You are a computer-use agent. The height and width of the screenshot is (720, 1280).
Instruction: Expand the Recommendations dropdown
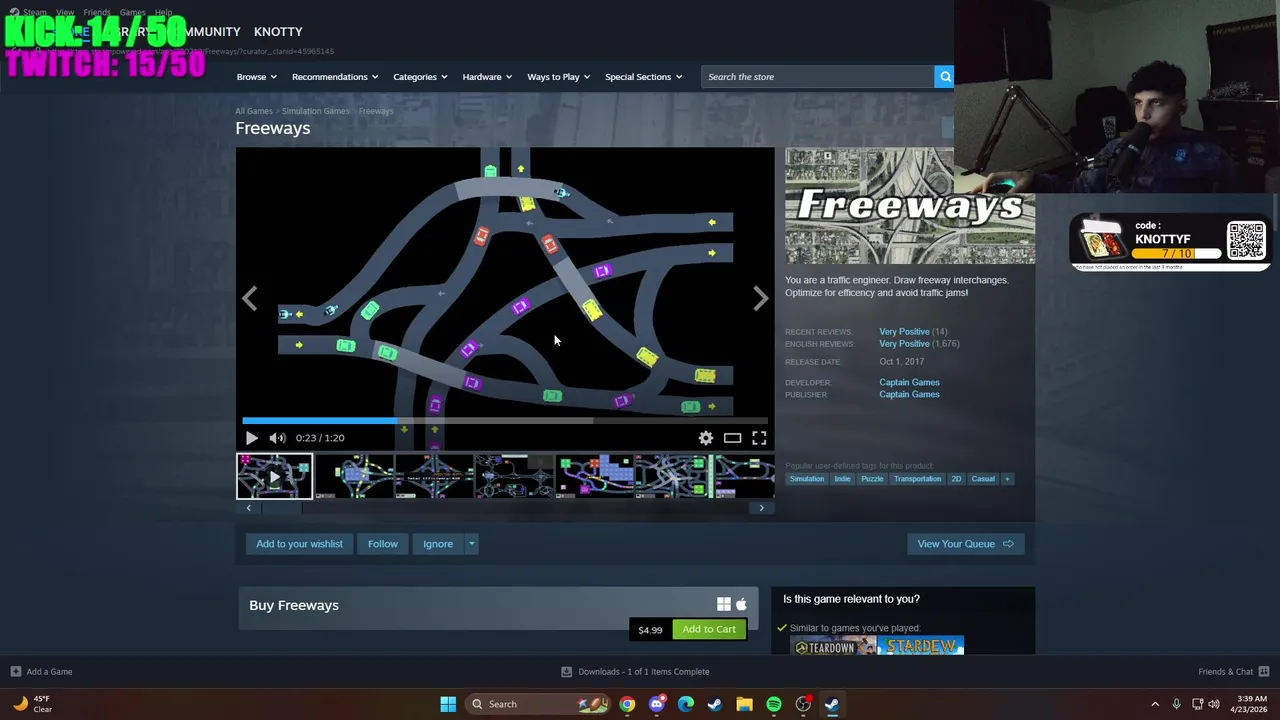(x=334, y=77)
